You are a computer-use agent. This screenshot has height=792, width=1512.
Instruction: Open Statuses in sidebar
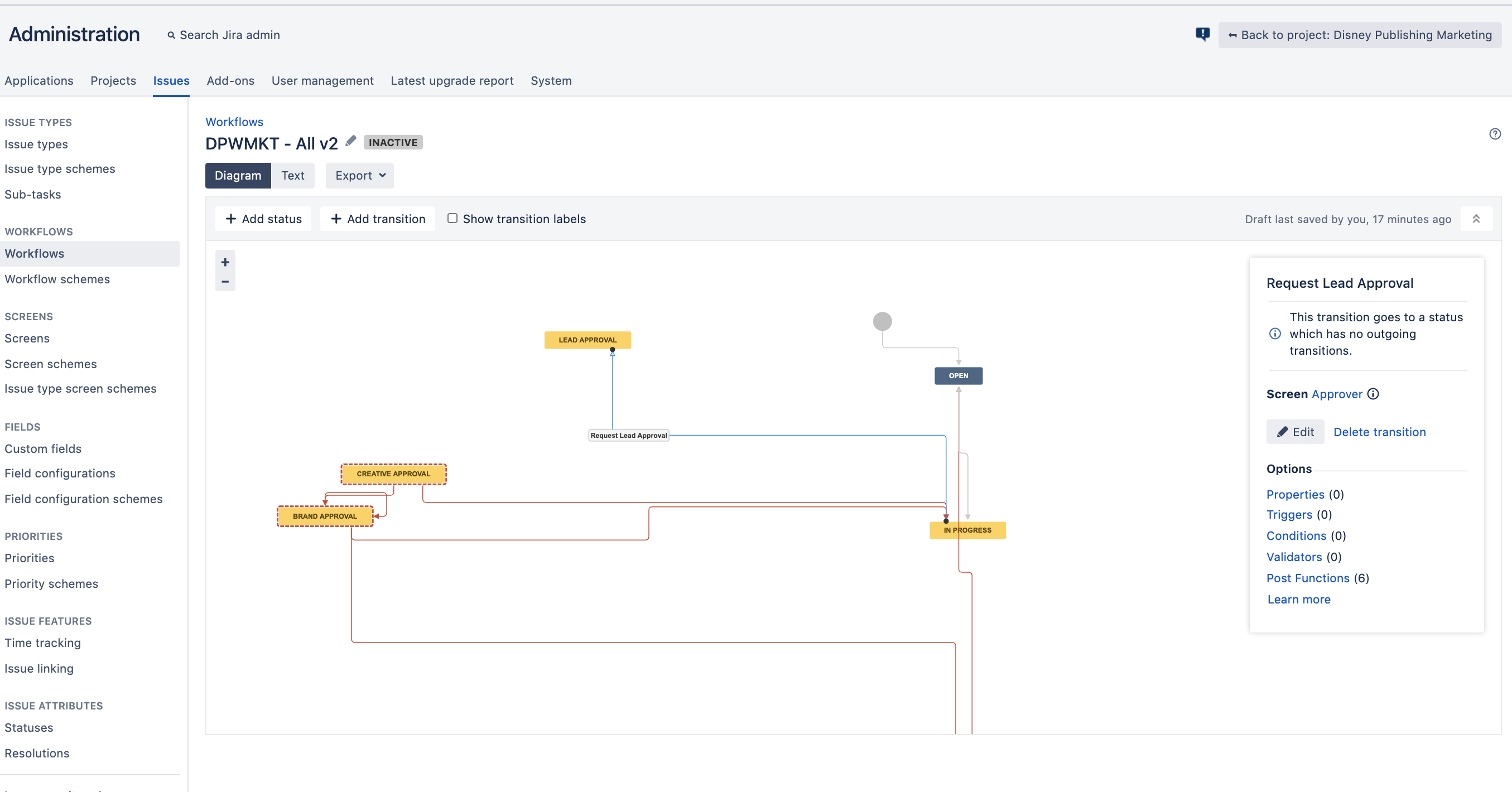29,727
